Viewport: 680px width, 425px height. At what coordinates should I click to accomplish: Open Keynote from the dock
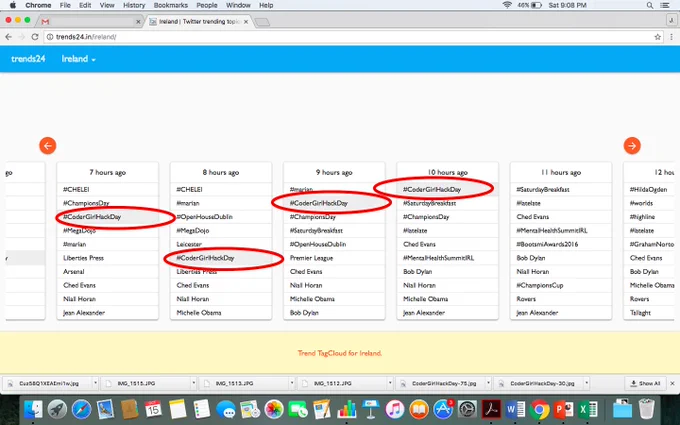[370, 409]
